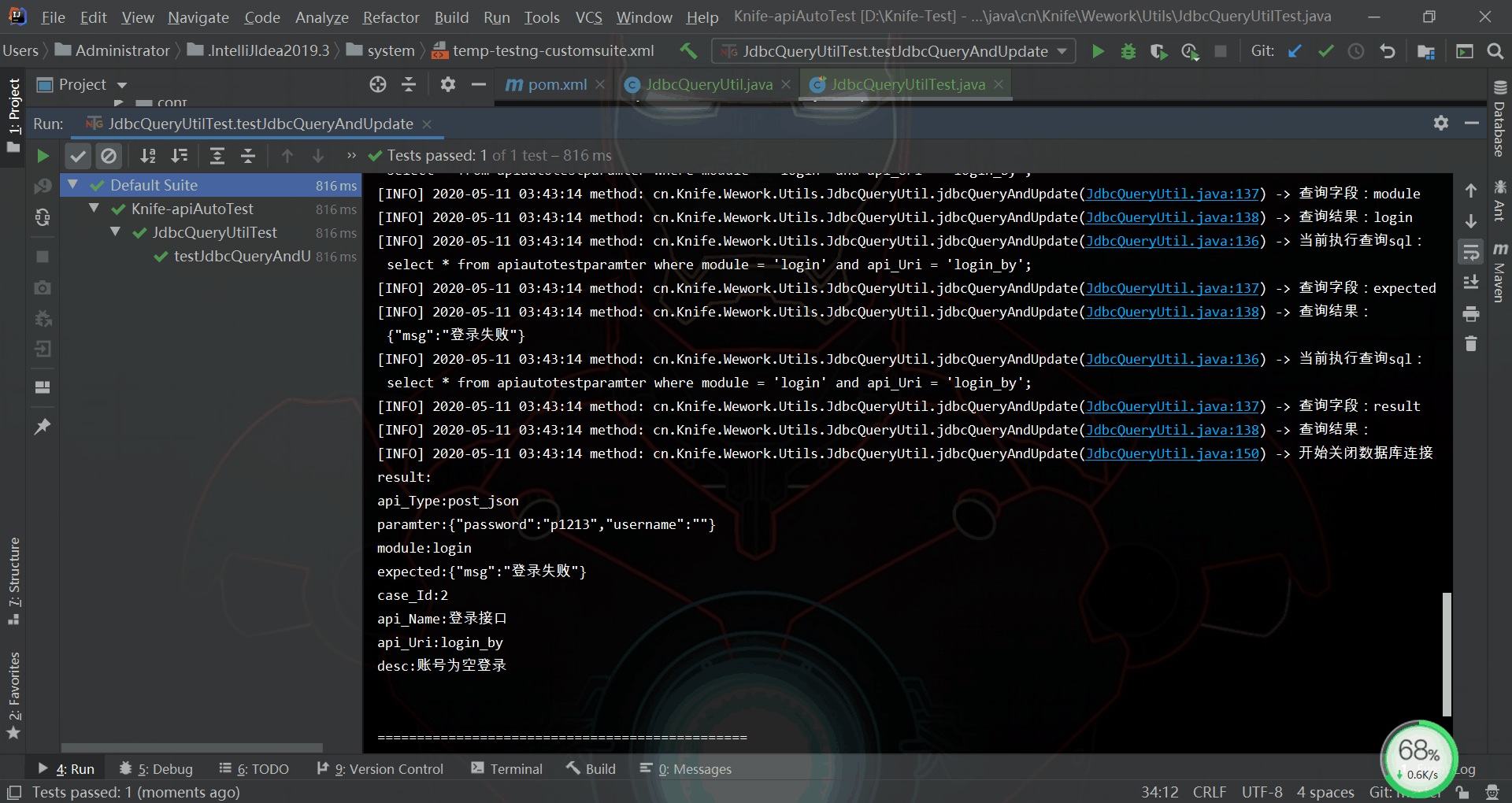
Task: Follow first JdbcQueryUtil.java:137 link
Action: point(1173,194)
